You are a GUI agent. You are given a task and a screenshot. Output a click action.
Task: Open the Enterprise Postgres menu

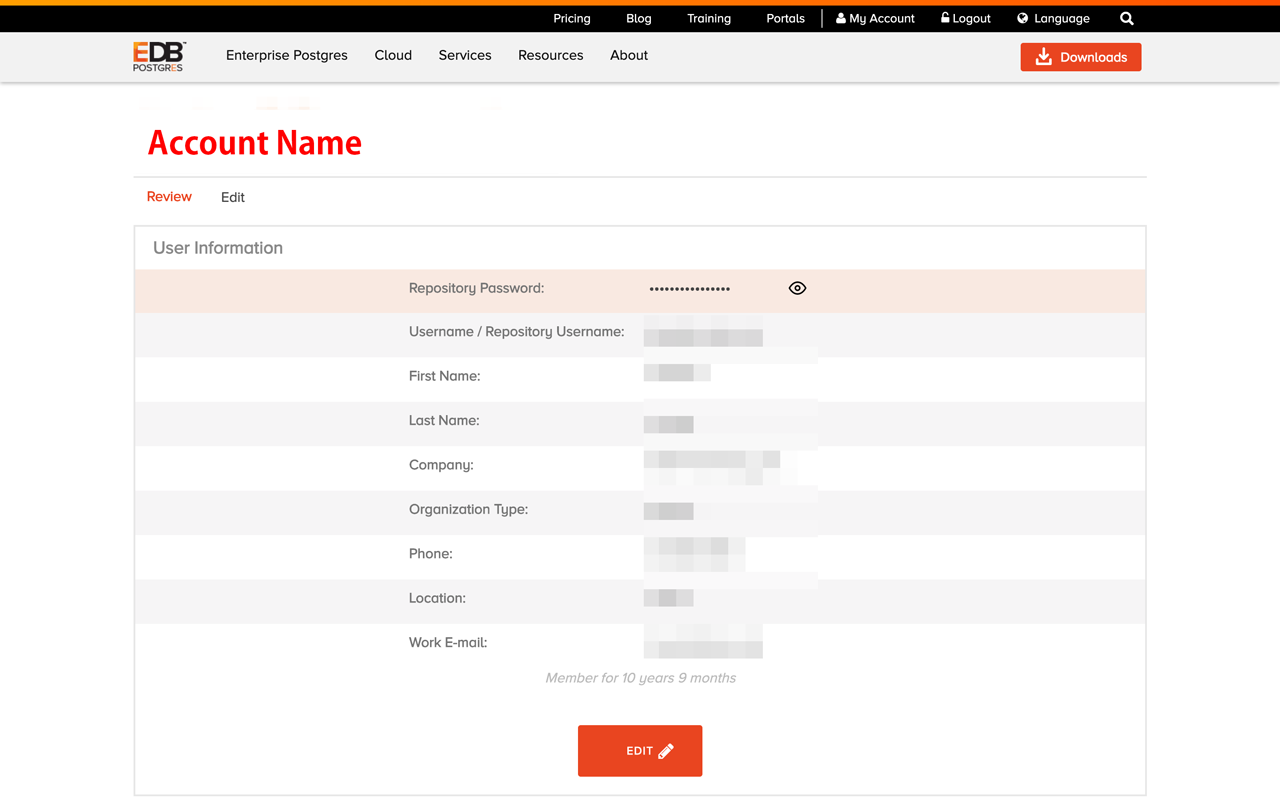[287, 55]
